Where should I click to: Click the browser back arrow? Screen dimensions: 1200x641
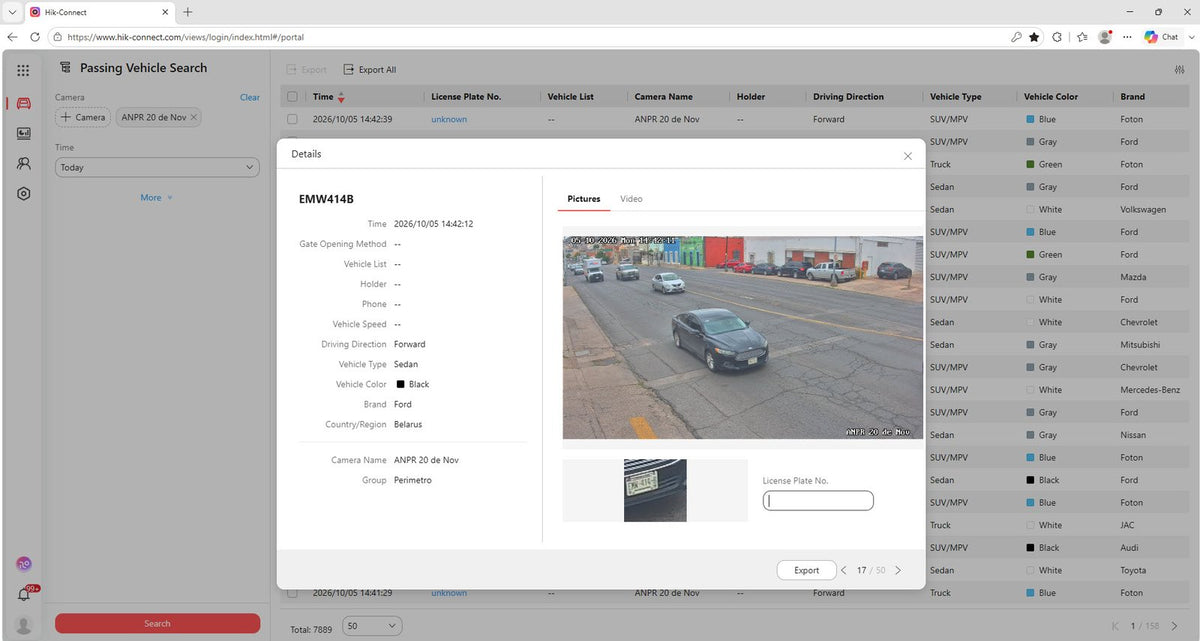click(x=12, y=37)
